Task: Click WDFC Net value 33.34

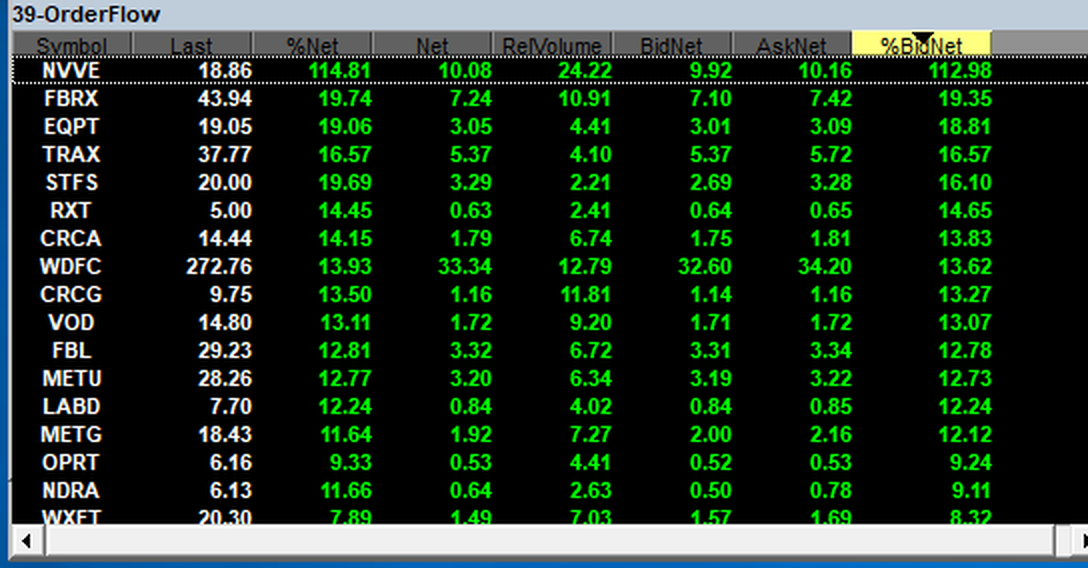Action: (465, 266)
